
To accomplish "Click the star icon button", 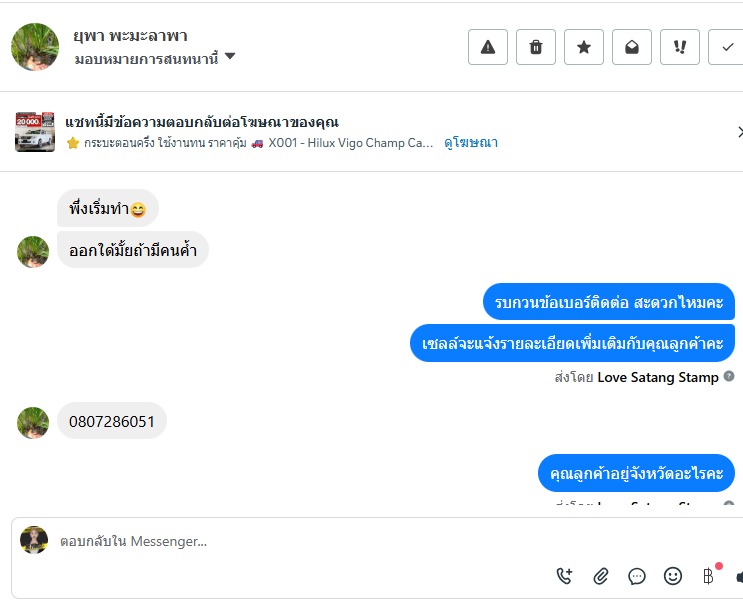I will click(x=584, y=47).
